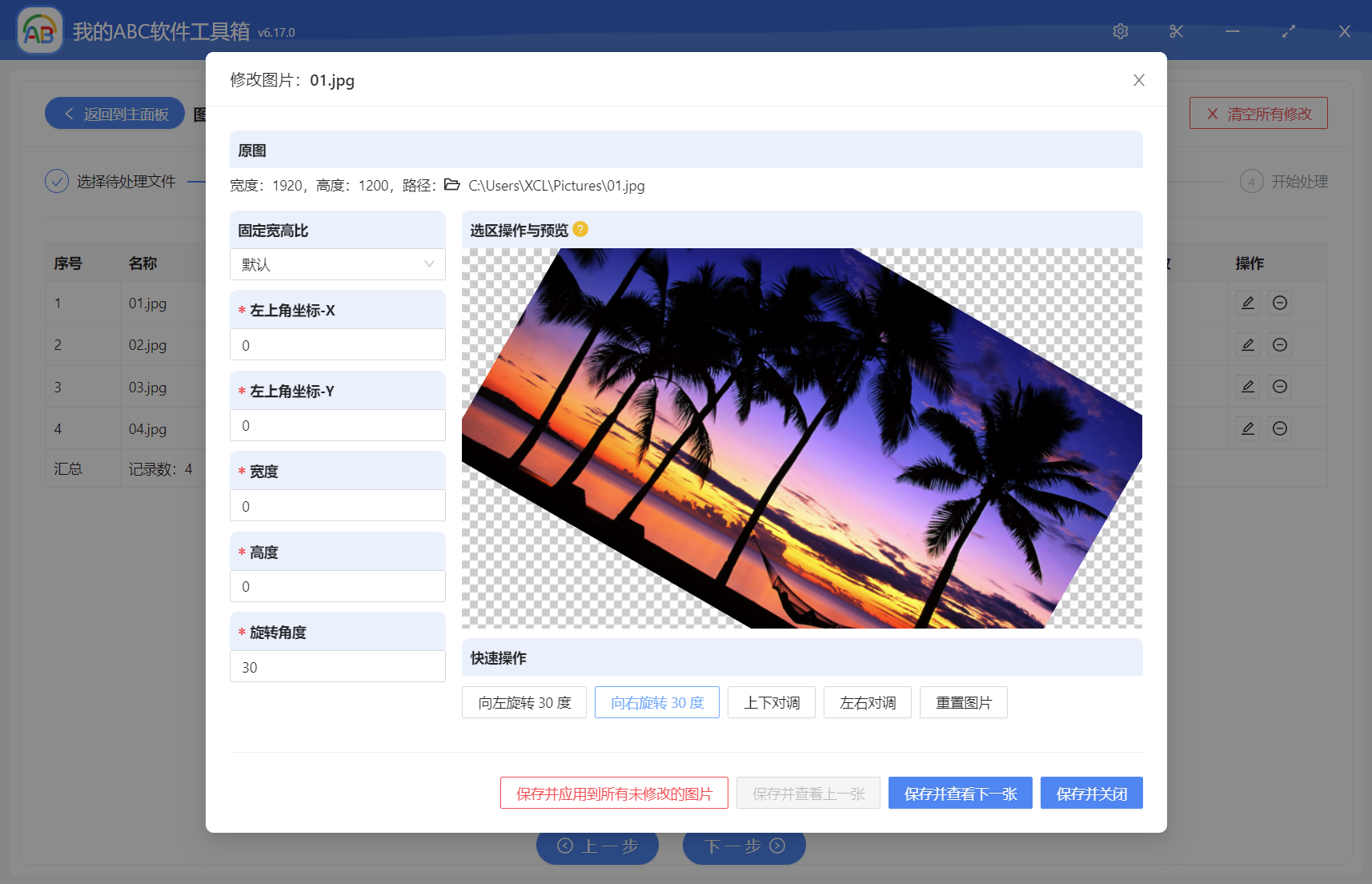
Task: Click the 左上角坐标-X input field
Action: point(338,345)
